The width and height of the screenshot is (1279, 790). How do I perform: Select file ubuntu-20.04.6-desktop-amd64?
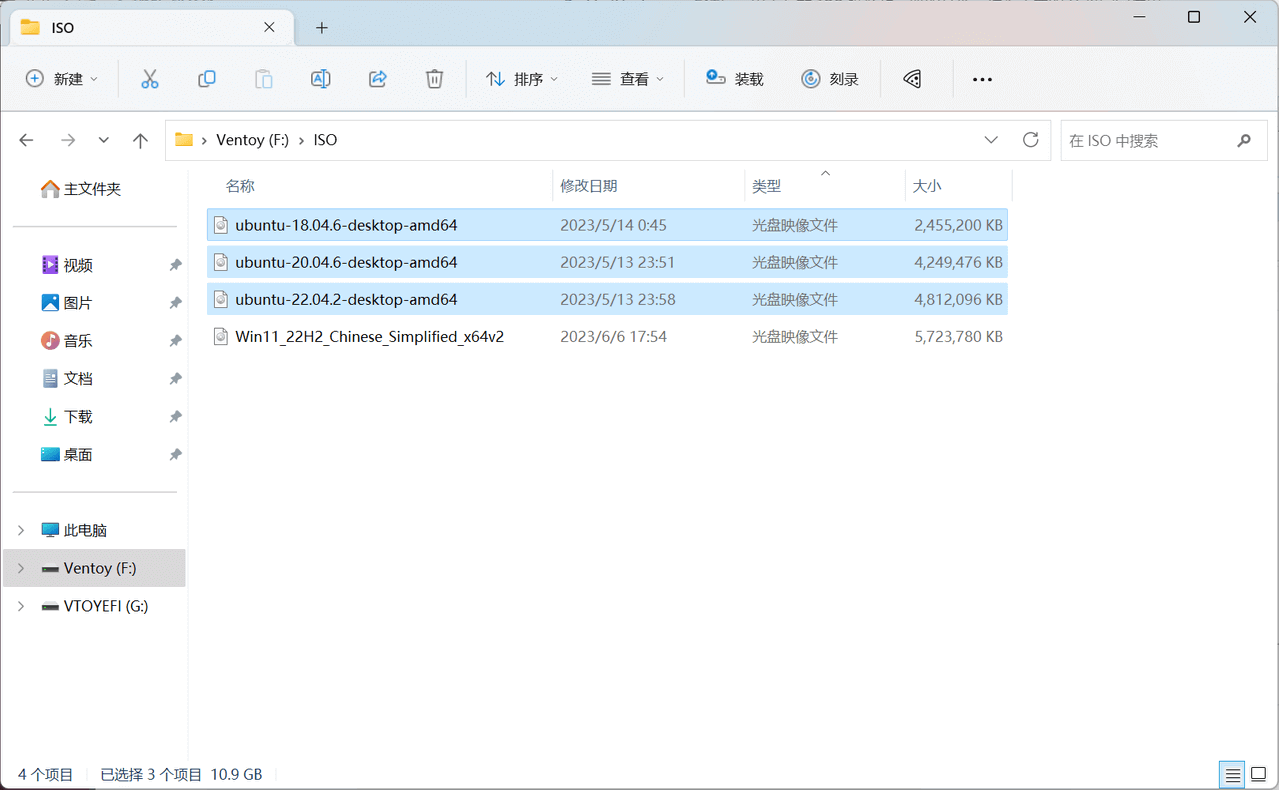point(607,262)
